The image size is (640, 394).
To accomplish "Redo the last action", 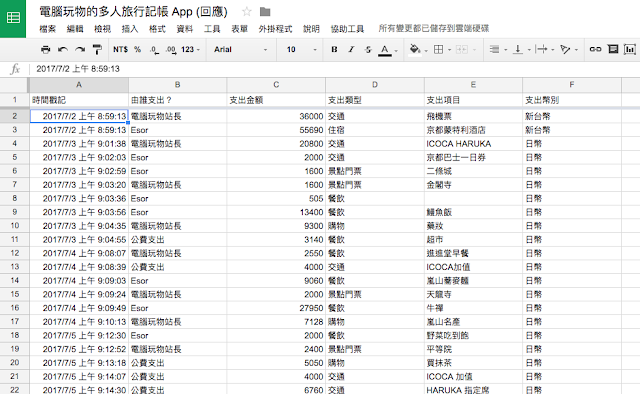I will tap(80, 49).
